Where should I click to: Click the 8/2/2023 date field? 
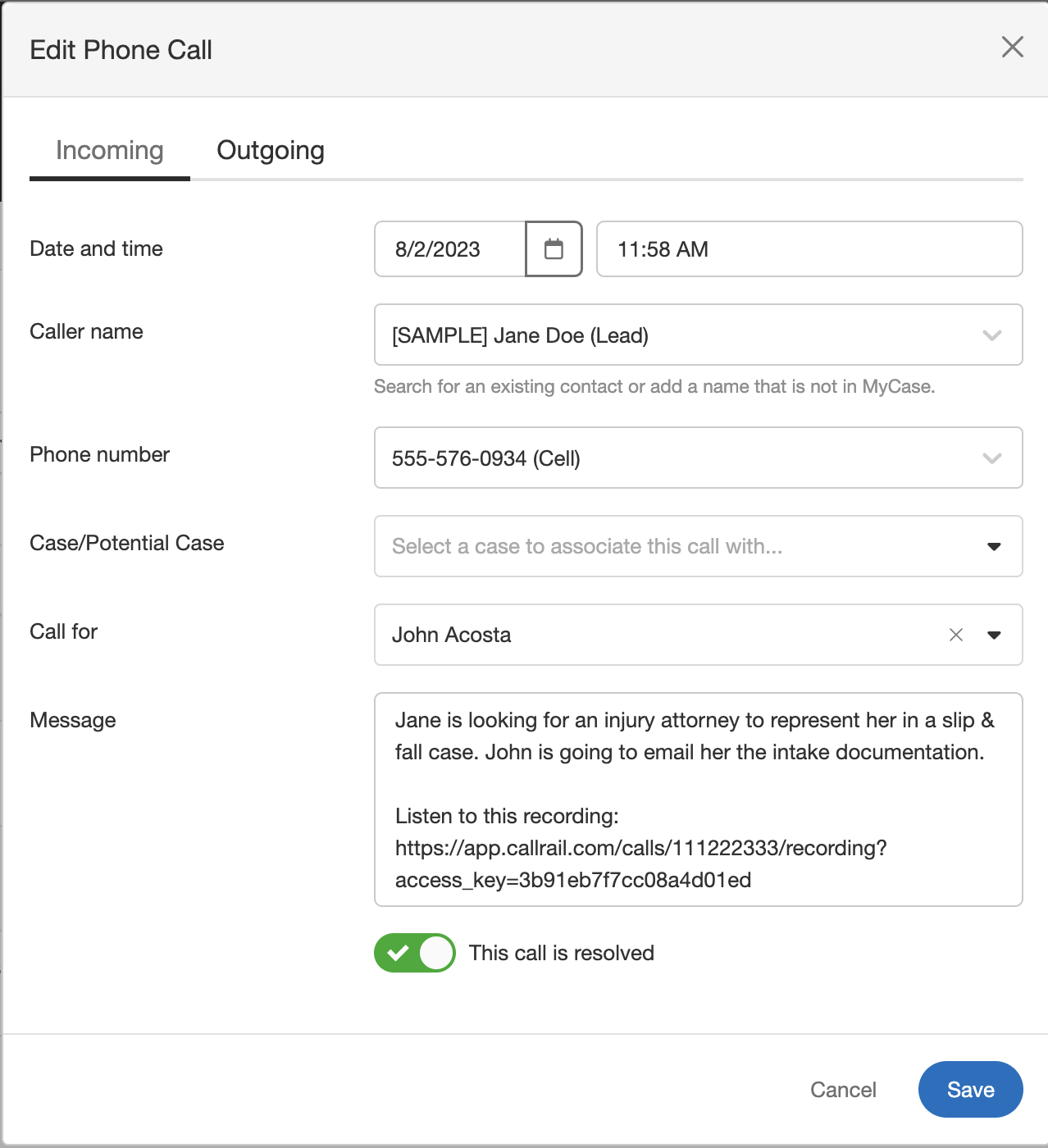449,249
